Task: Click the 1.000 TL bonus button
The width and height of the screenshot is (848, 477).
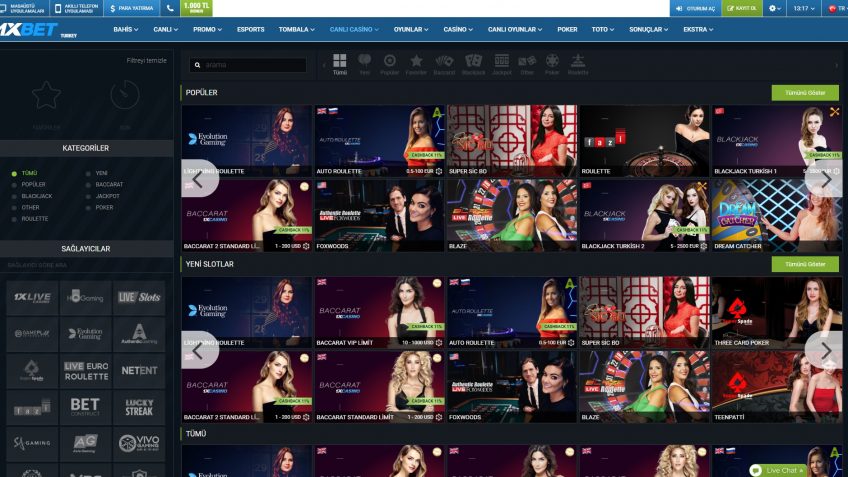Action: click(x=196, y=8)
